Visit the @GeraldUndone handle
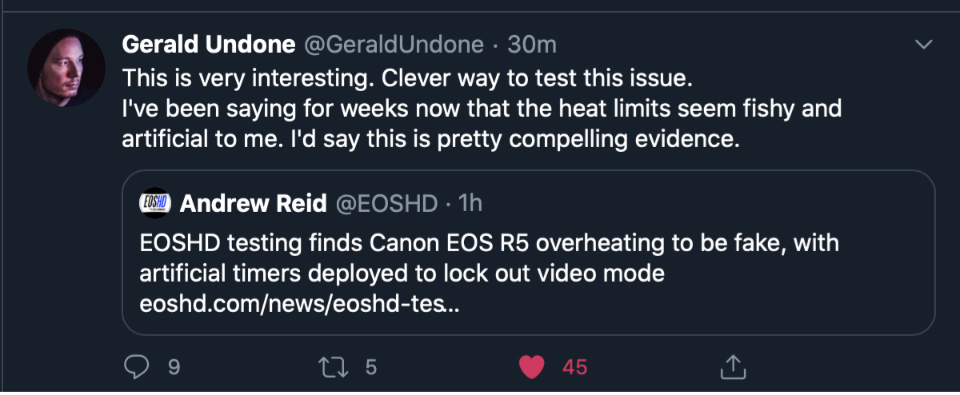960x395 pixels. pos(394,45)
